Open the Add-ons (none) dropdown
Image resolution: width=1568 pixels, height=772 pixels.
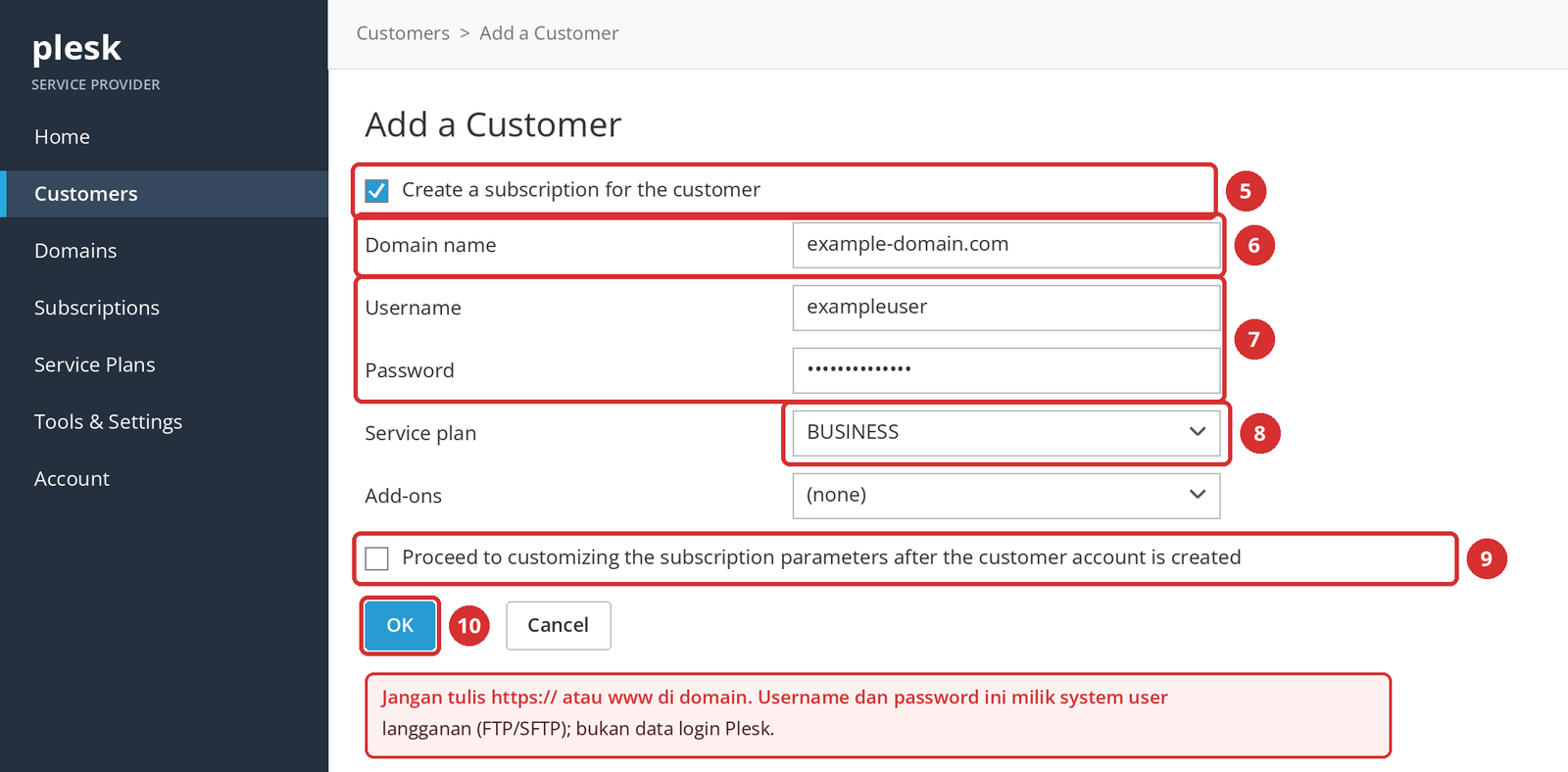tap(1006, 496)
